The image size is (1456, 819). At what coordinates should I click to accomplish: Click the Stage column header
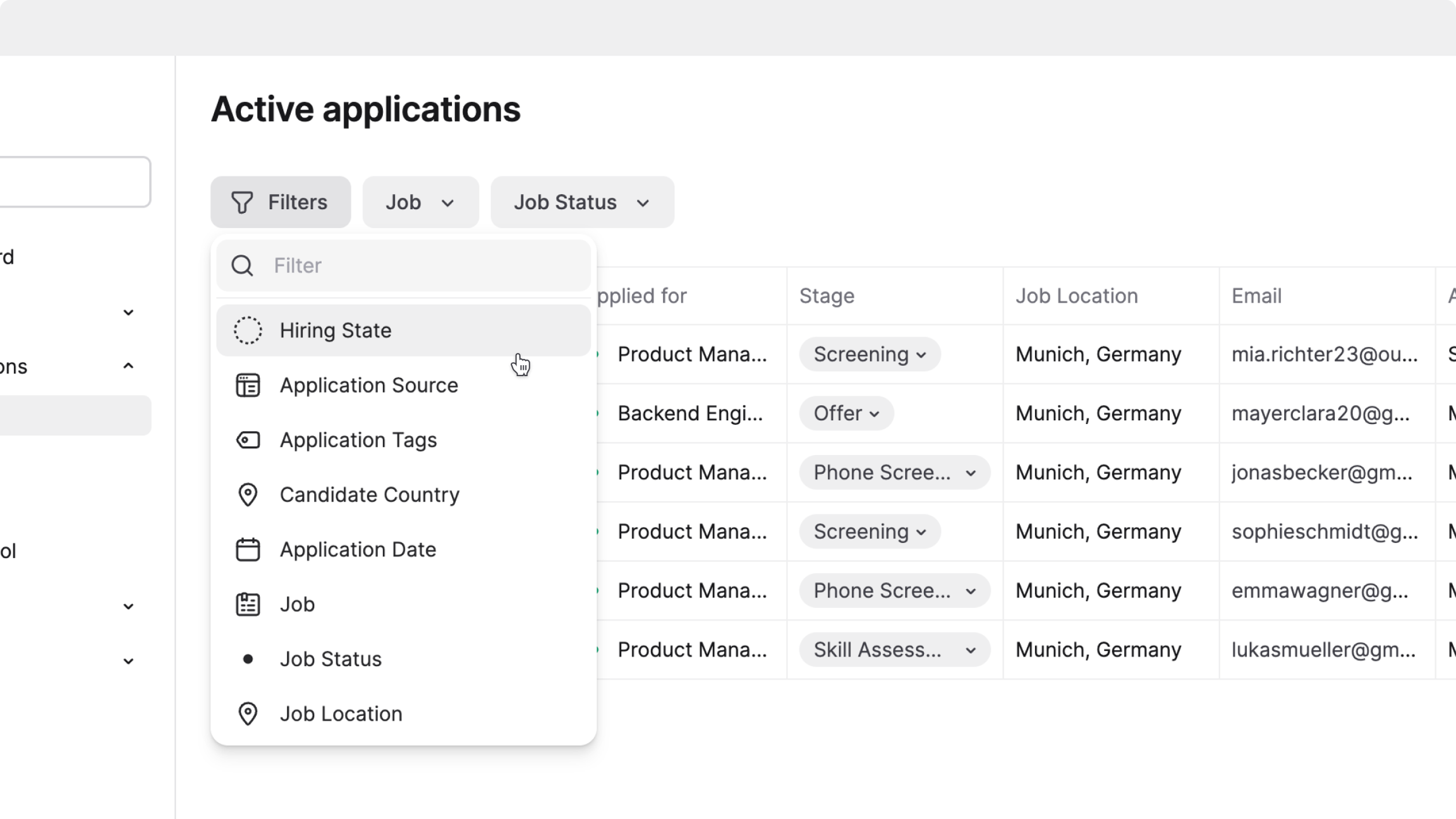827,296
